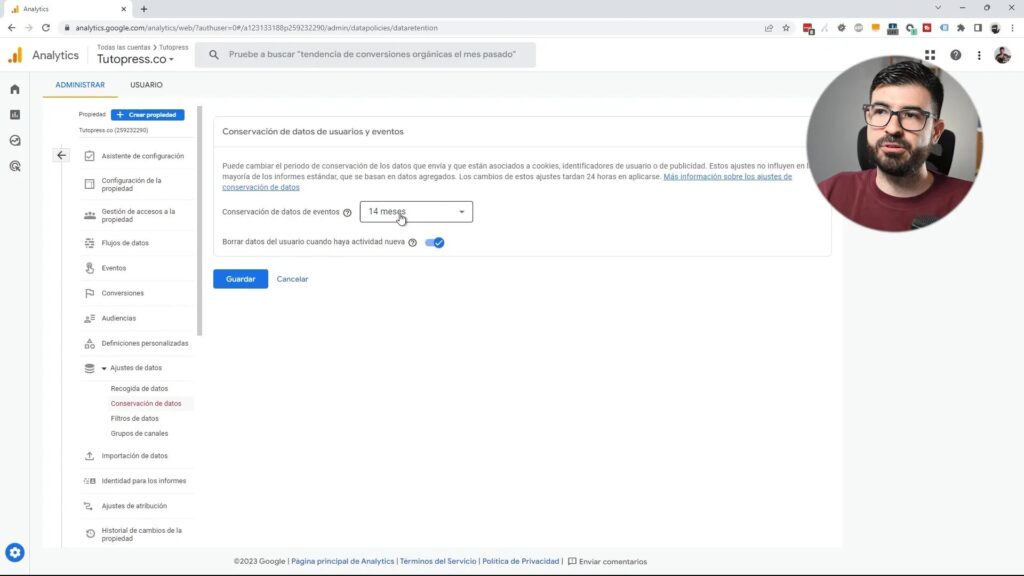Open Gestión de accesos a la propiedad
This screenshot has width=1024, height=576.
tap(138, 216)
